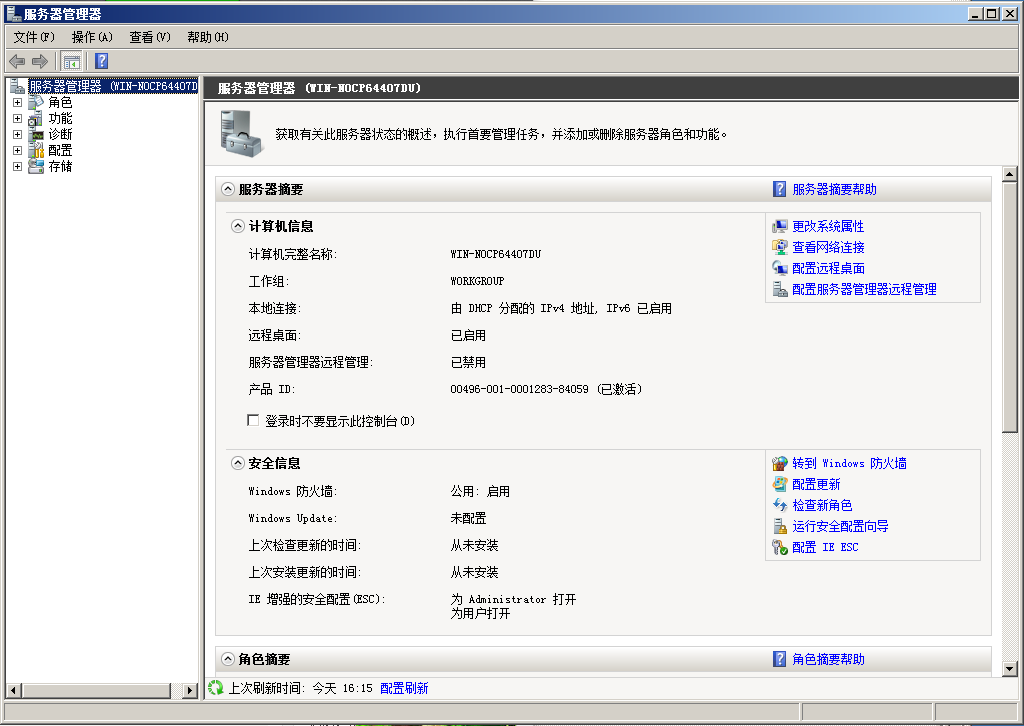Screen dimensions: 1024x726
Task: Open the 服务器摘要帮助 link
Action: [x=835, y=189]
